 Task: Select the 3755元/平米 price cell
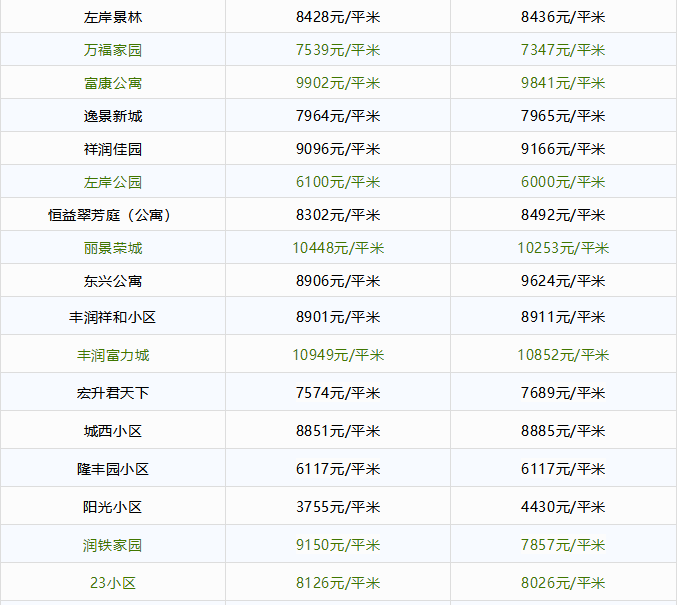[x=338, y=507]
